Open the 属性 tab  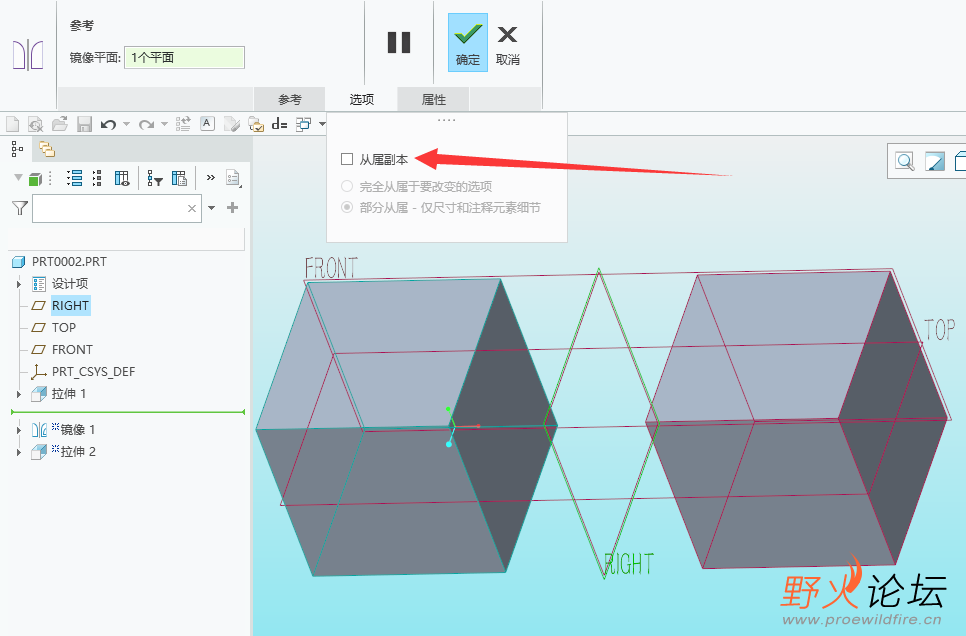tap(433, 99)
